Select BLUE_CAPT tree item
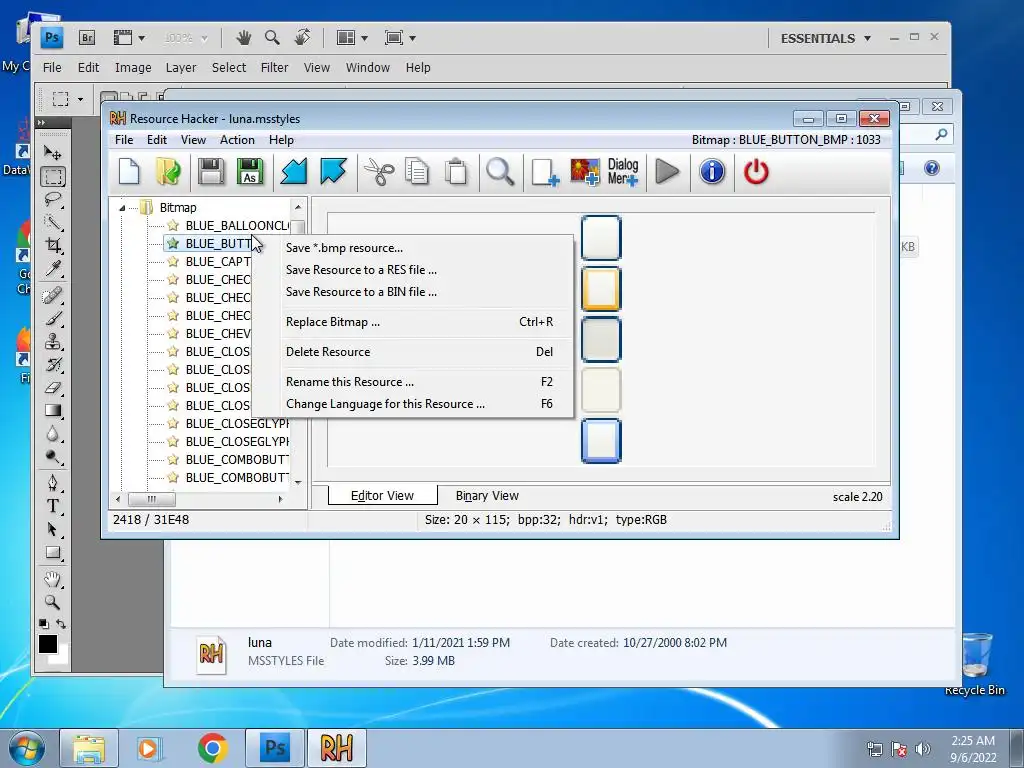Screen dimensions: 1024x768 point(217,261)
